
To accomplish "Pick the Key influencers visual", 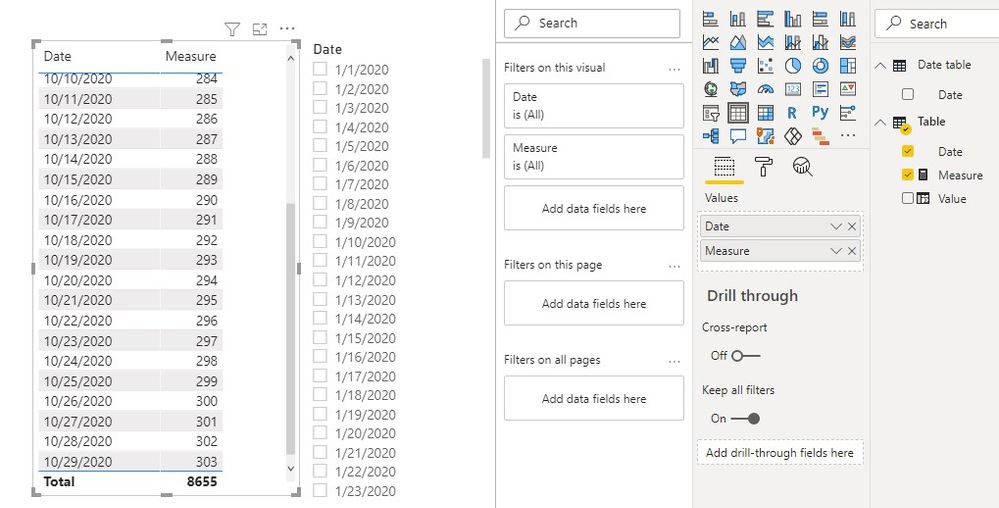I will [x=847, y=113].
